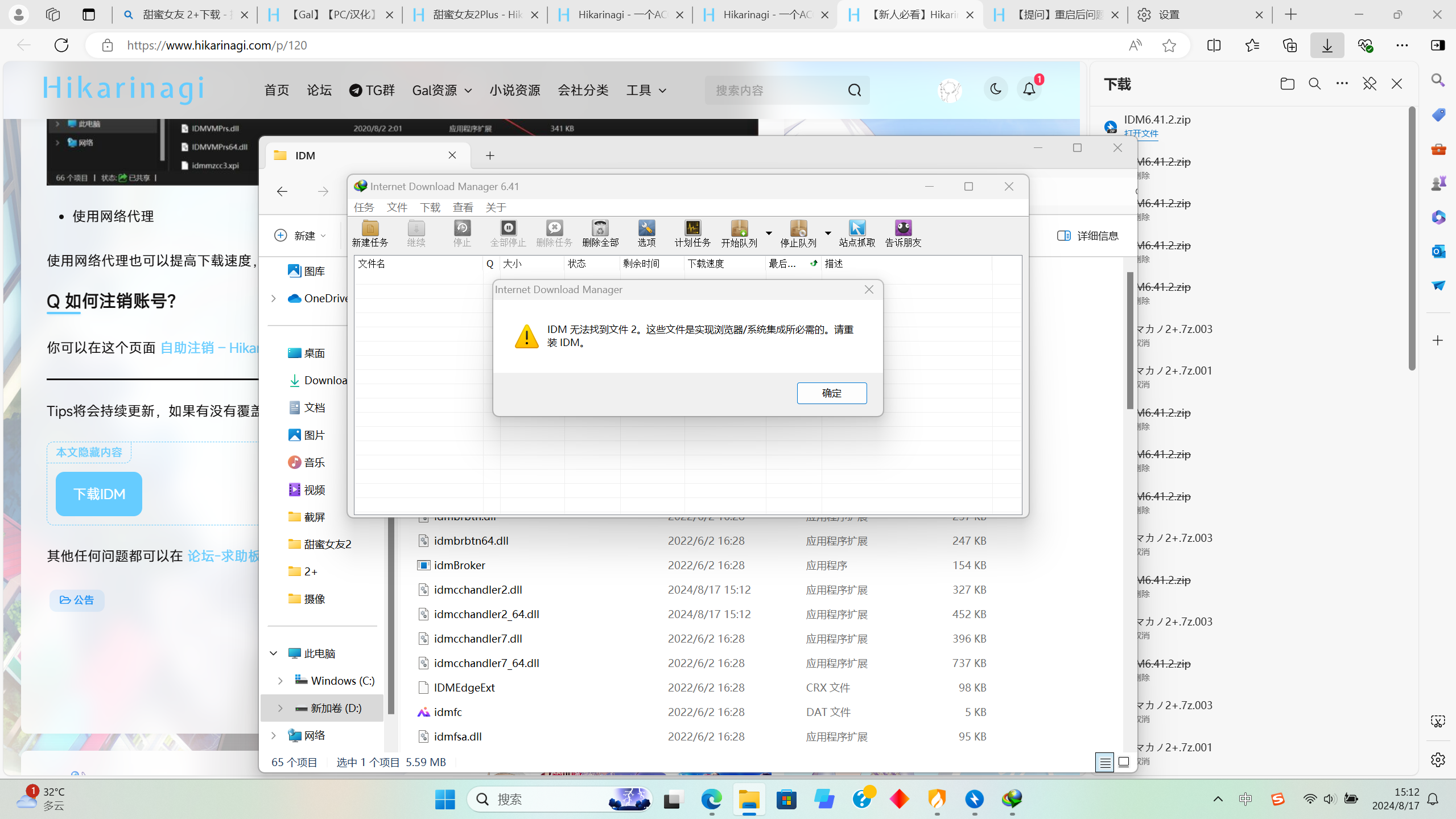Open volume control in system tray

1329,800
